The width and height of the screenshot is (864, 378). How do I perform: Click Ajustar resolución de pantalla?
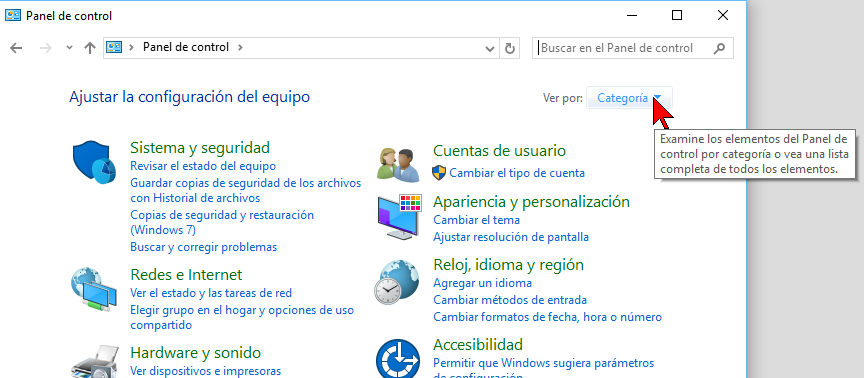pyautogui.click(x=511, y=237)
